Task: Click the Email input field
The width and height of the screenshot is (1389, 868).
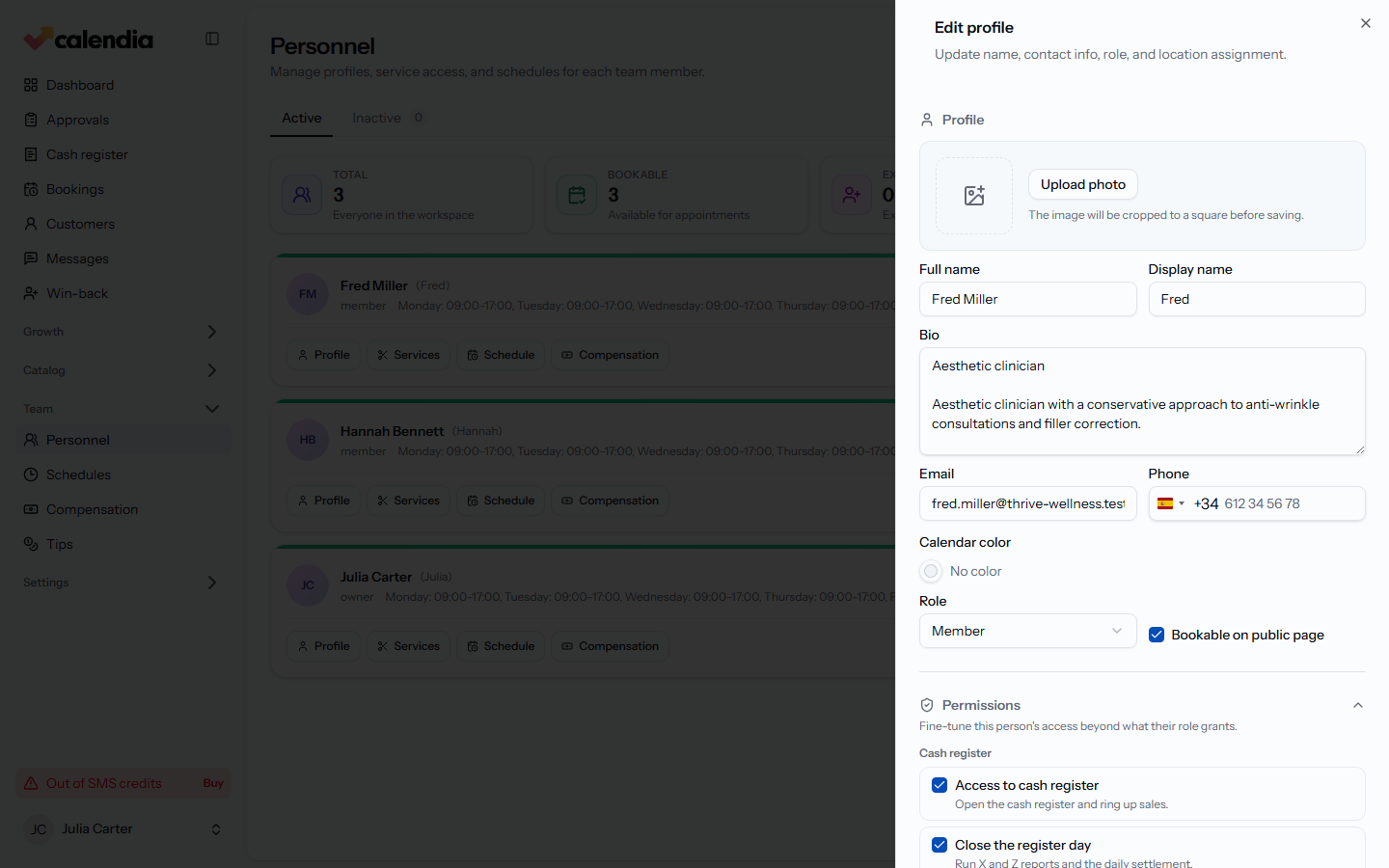Action: 1027,503
